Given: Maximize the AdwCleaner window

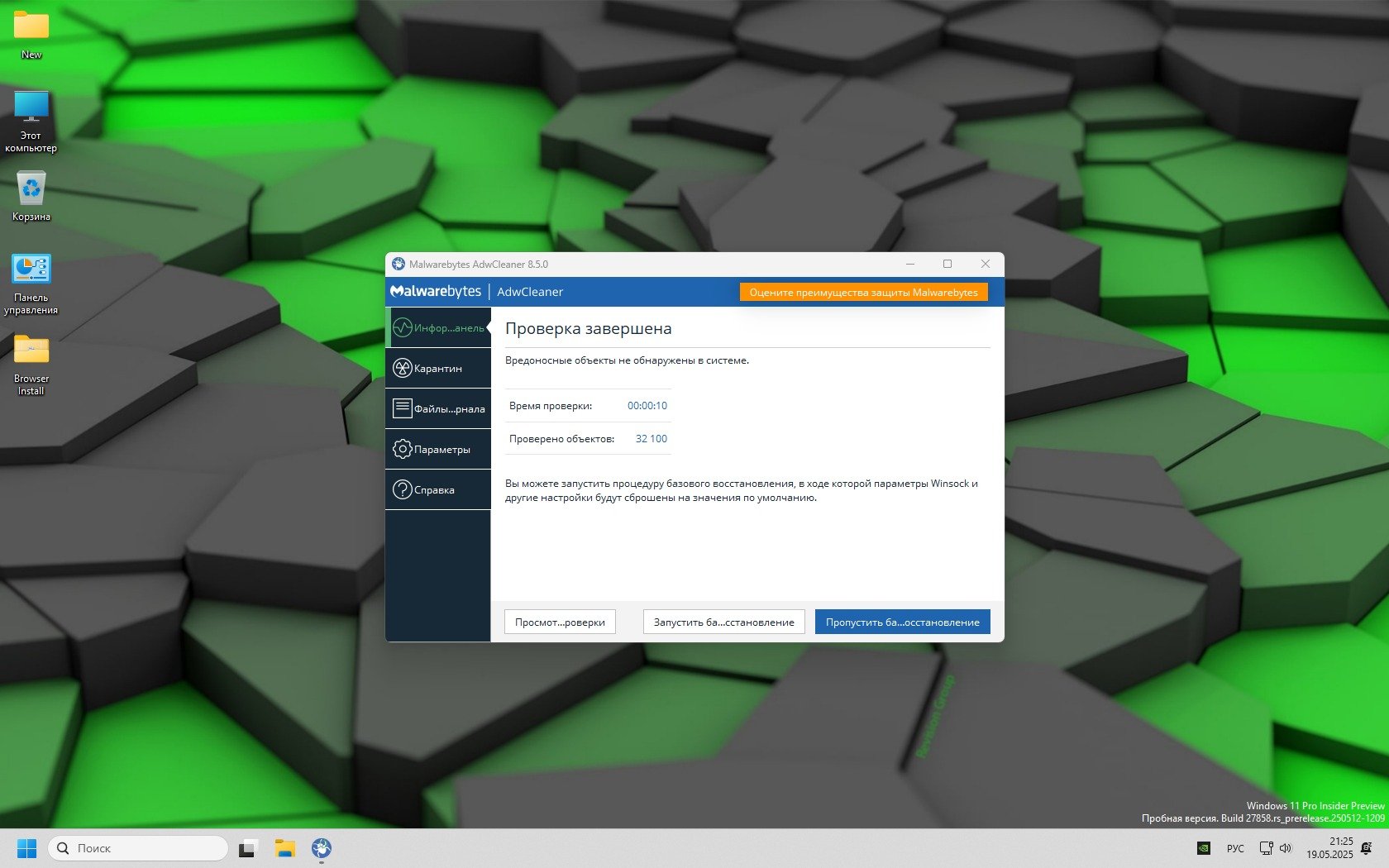Looking at the screenshot, I should coord(947,264).
